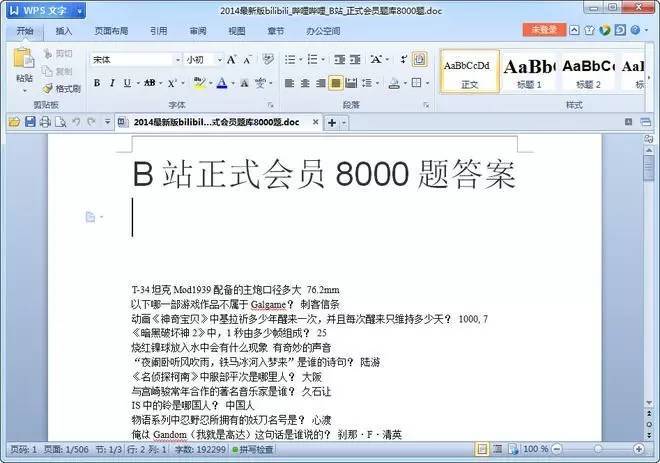The width and height of the screenshot is (660, 463).
Task: Increase paragraph indent
Action: [x=355, y=59]
